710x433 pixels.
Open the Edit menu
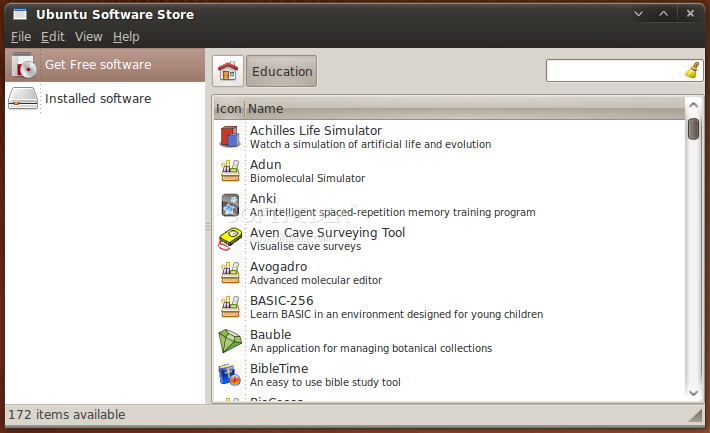tap(53, 37)
